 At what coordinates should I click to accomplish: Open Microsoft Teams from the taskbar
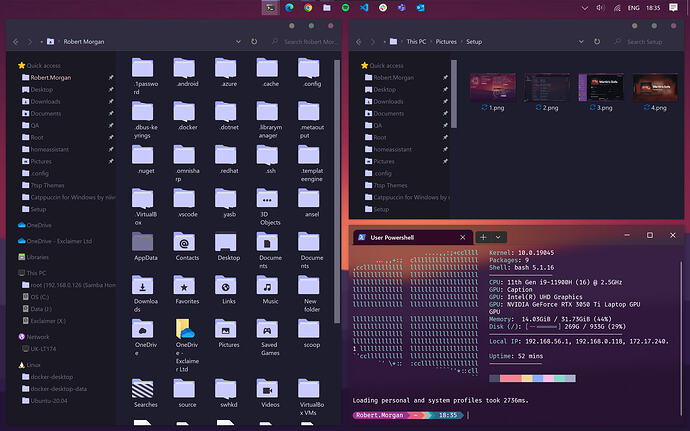[402, 7]
